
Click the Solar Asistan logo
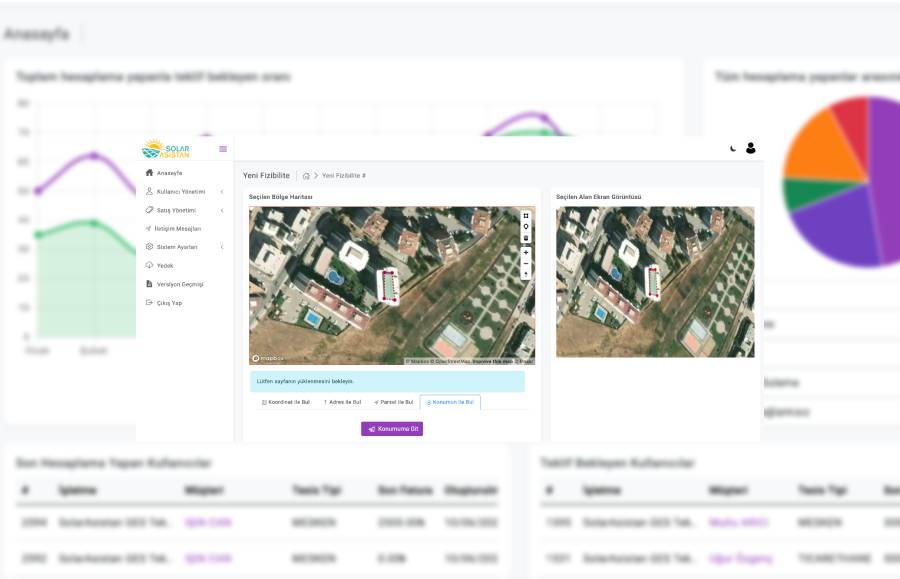click(x=166, y=149)
